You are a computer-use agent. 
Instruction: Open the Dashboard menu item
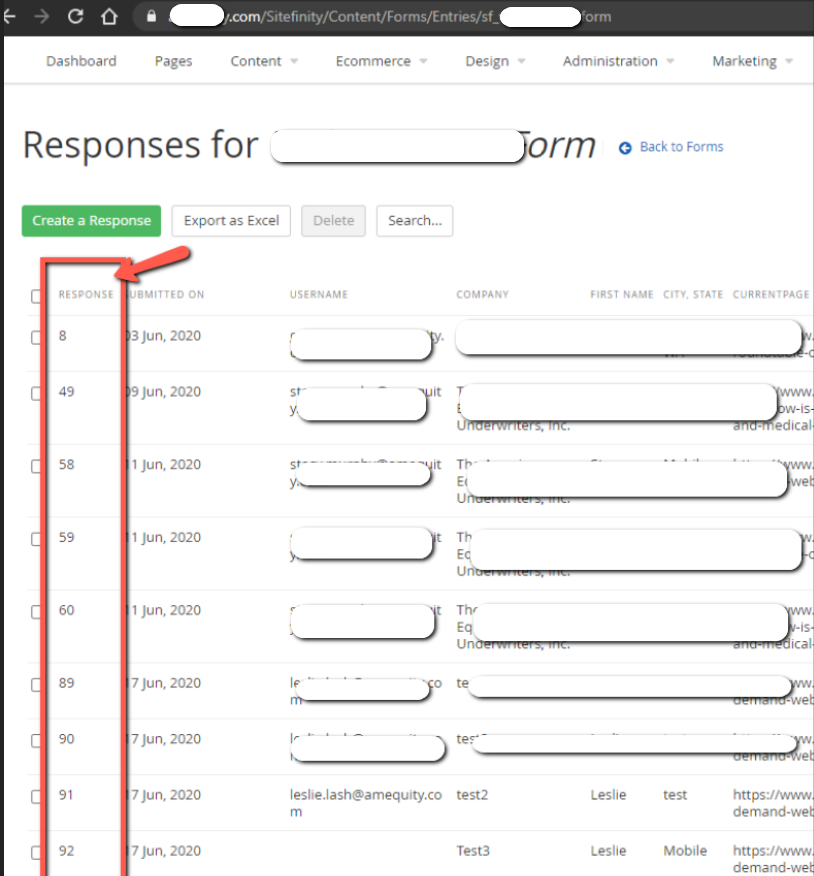pyautogui.click(x=81, y=61)
